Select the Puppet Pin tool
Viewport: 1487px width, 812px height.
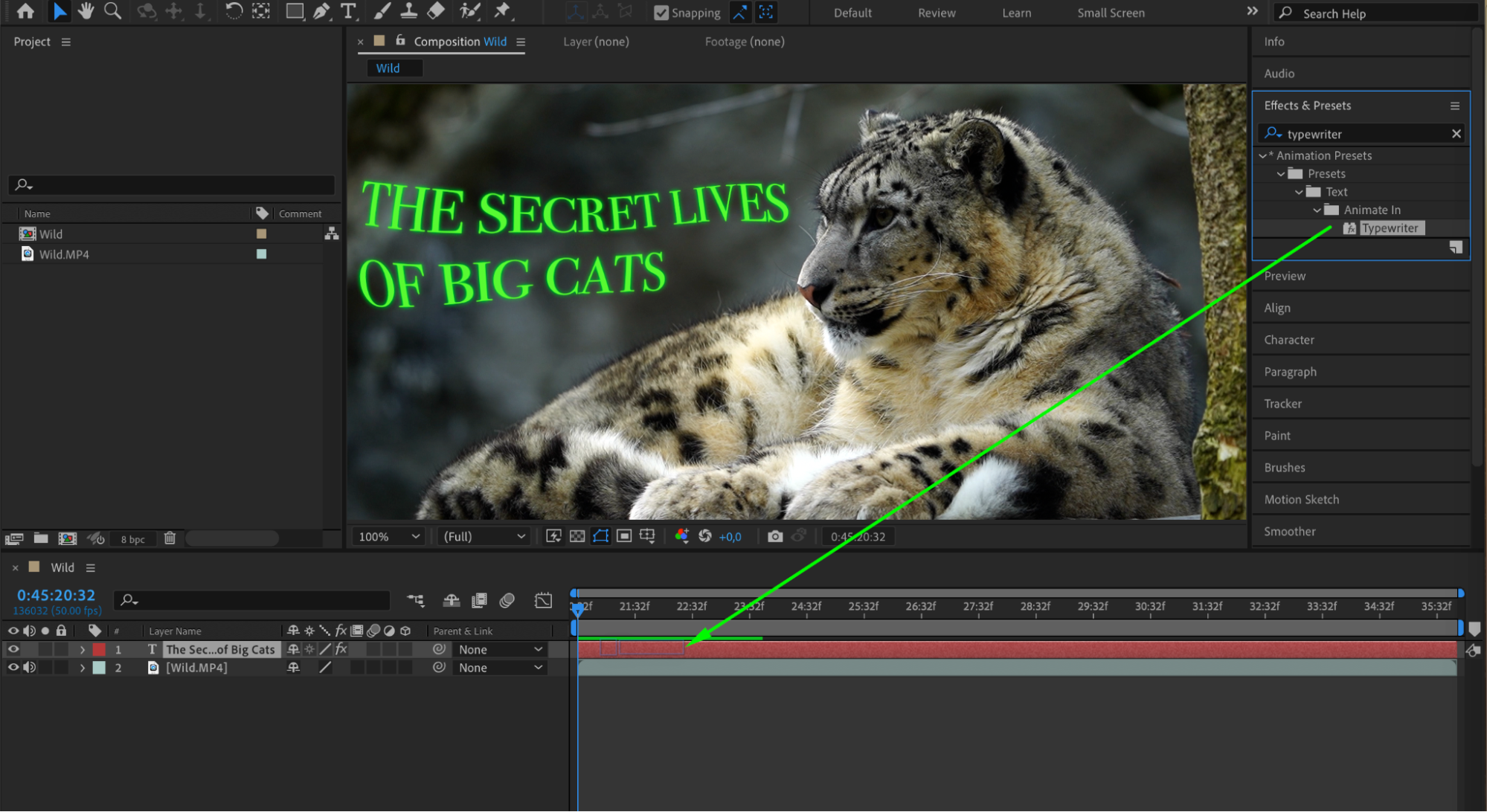tap(502, 11)
